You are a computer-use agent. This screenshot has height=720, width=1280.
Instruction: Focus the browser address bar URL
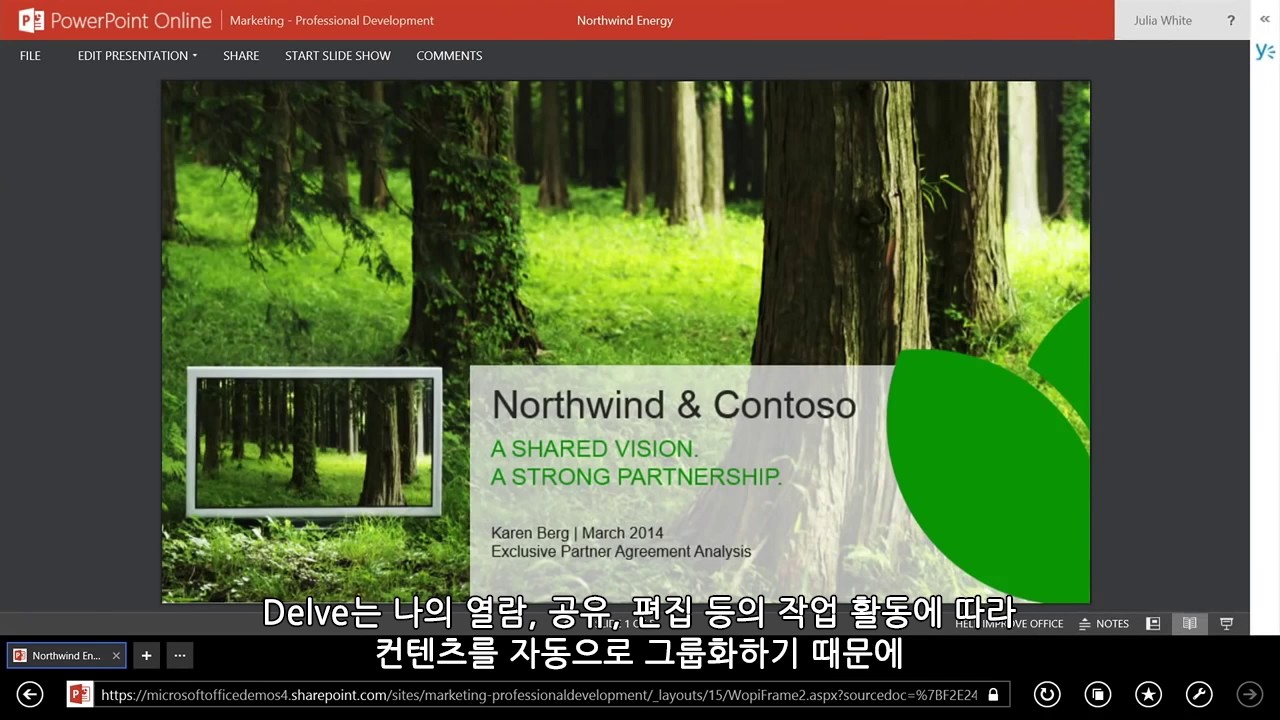[x=538, y=694]
